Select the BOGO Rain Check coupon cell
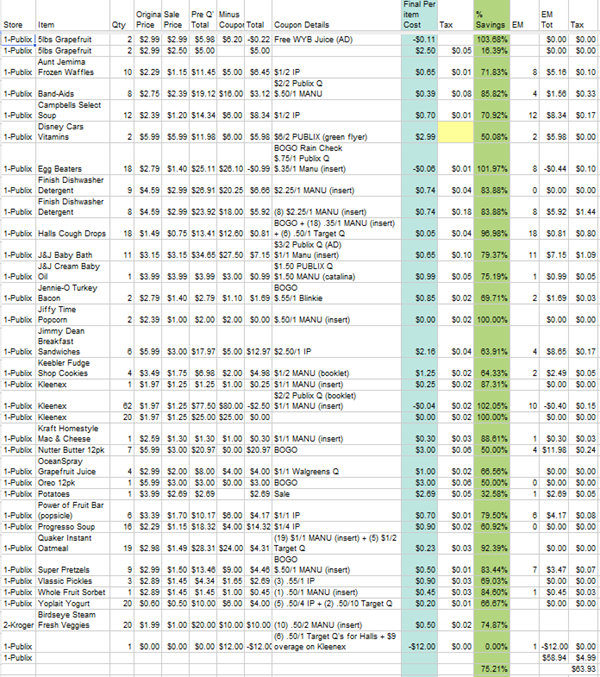The image size is (600, 677). (x=337, y=158)
